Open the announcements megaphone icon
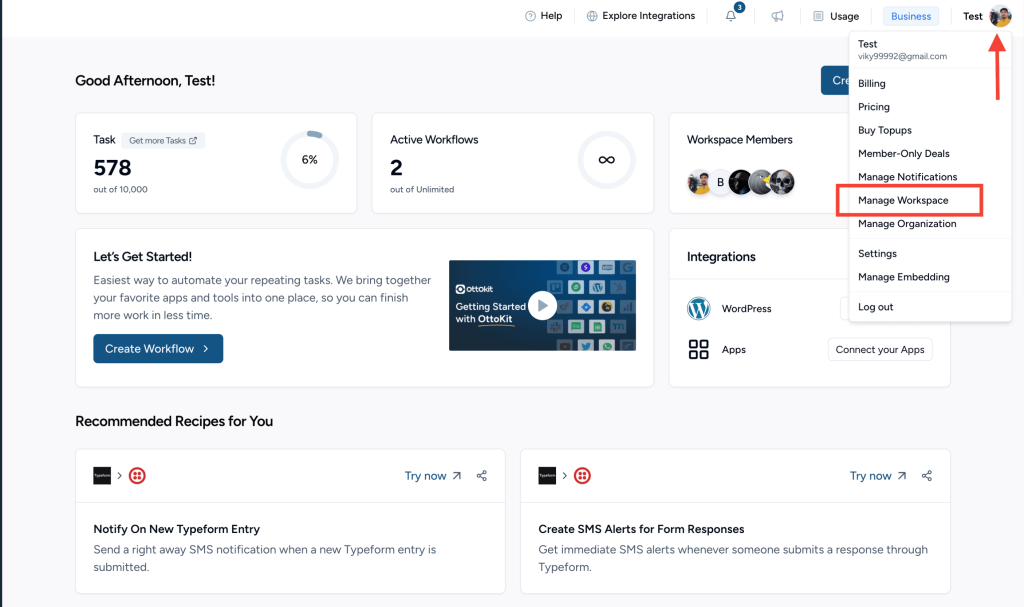 click(x=777, y=16)
